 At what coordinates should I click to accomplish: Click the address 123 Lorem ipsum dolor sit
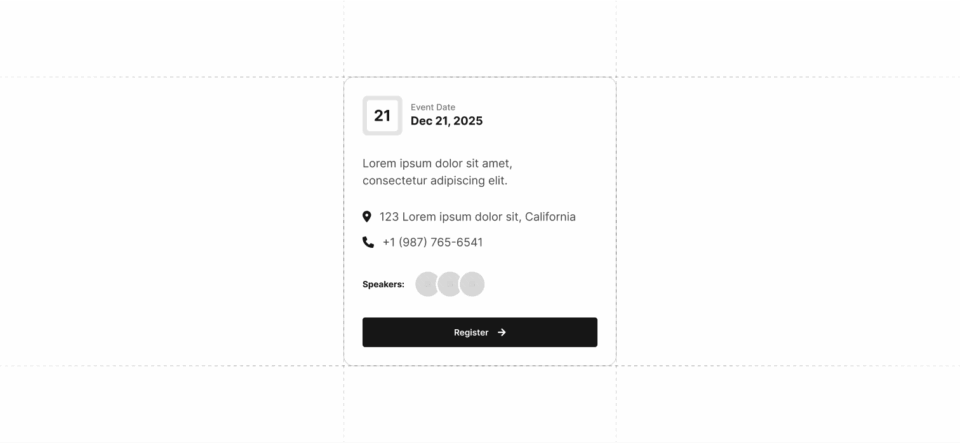tap(449, 217)
